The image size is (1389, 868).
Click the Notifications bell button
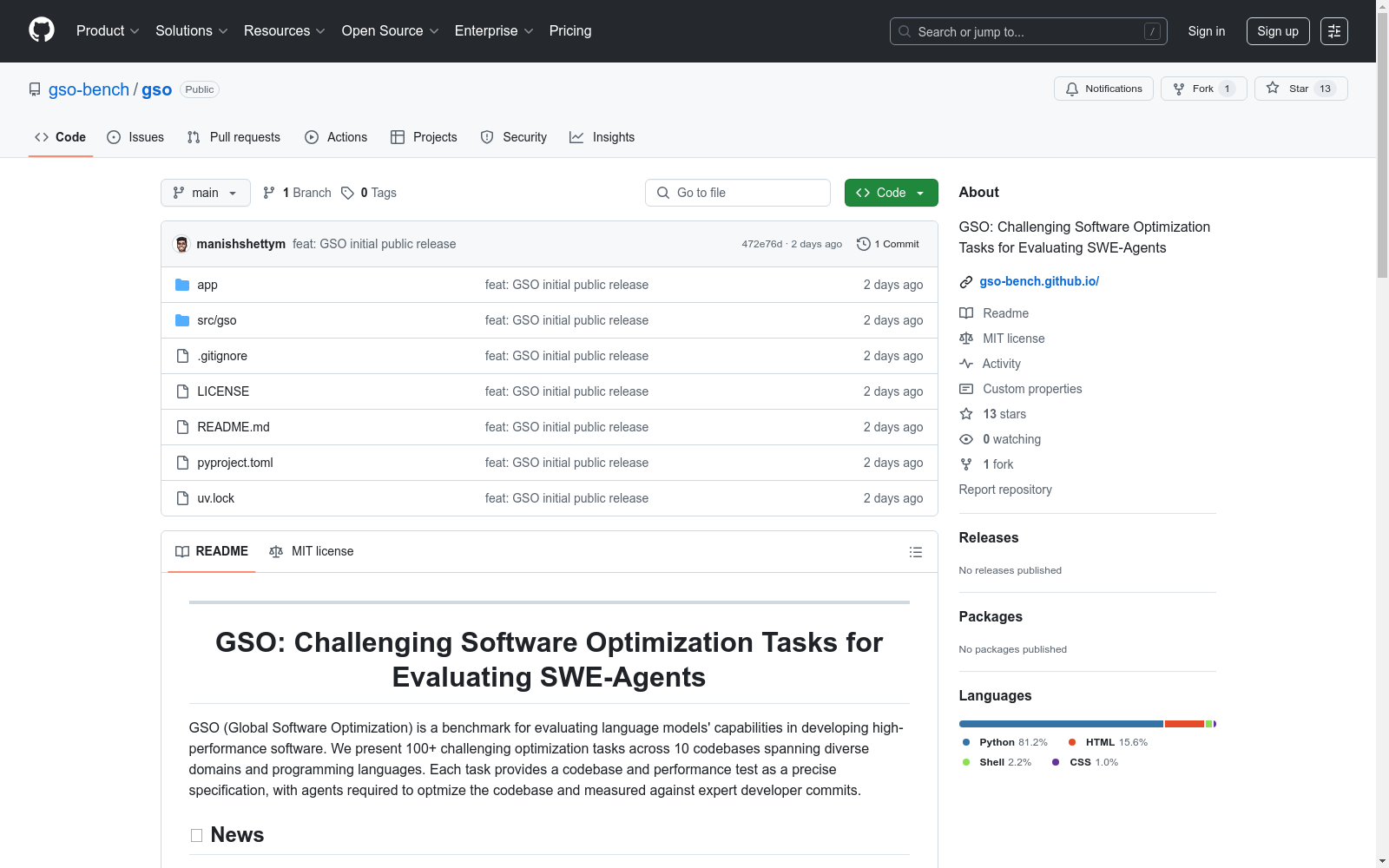[x=1103, y=89]
